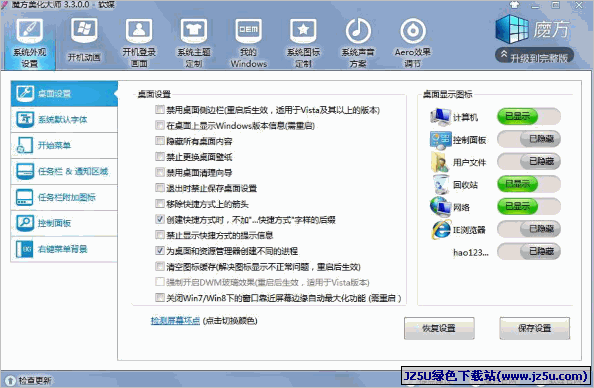Select 开始菜单 in the sidebar
Viewport: 594px width, 388px height.
click(64, 145)
